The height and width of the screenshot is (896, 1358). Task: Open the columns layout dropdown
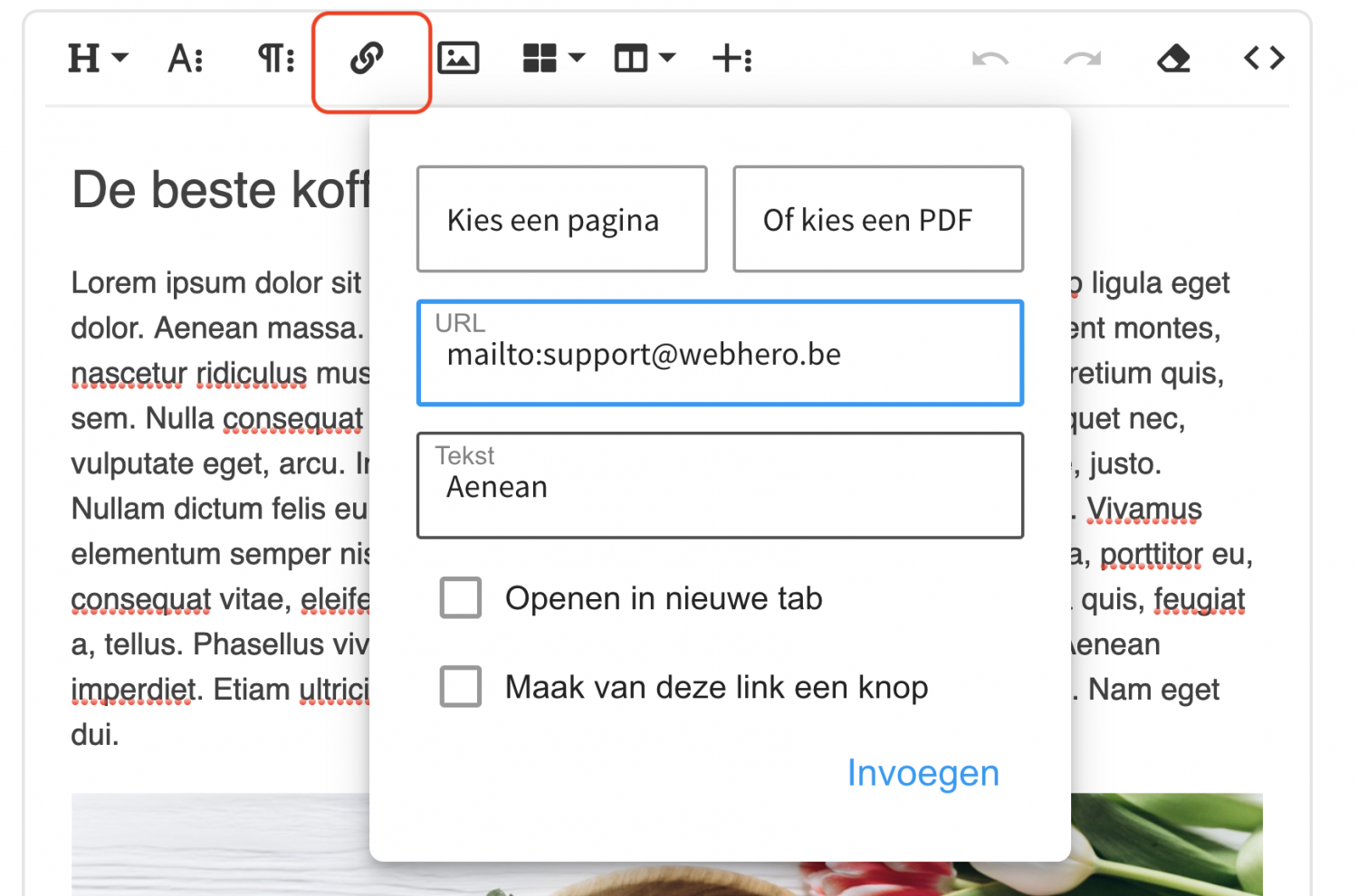point(645,59)
